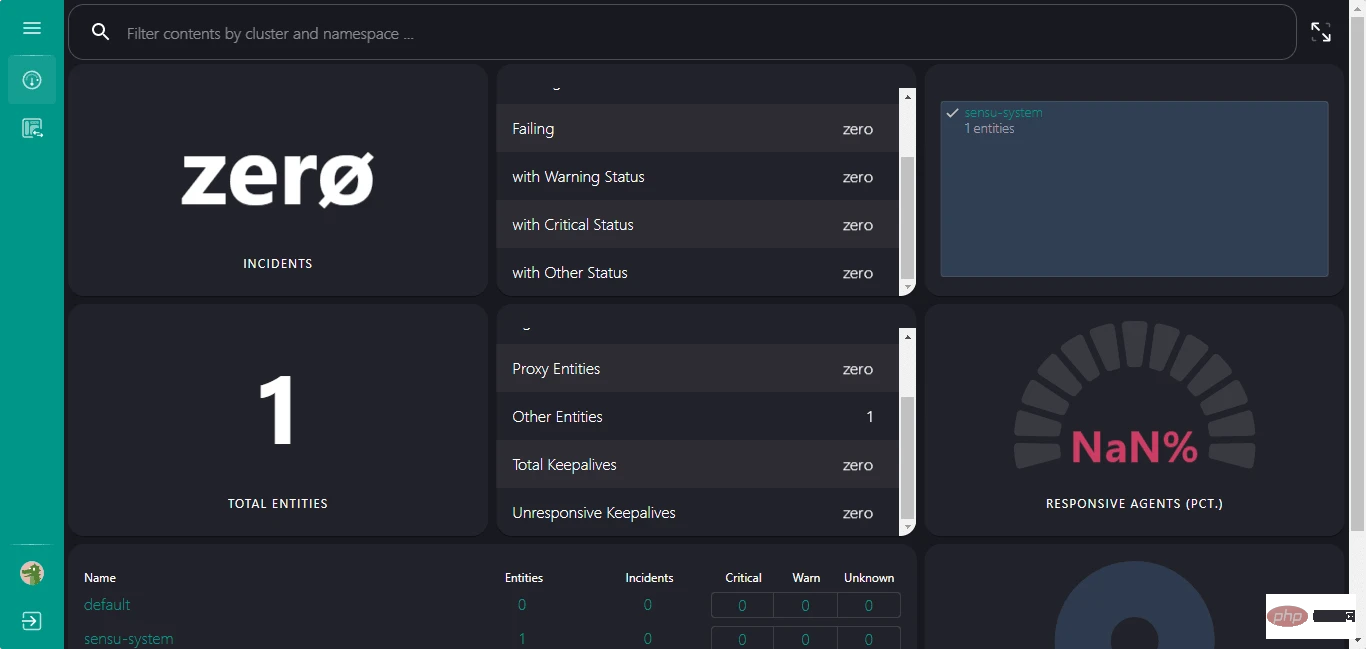
Task: Toggle the sensu-system namespace checkmark
Action: click(952, 112)
